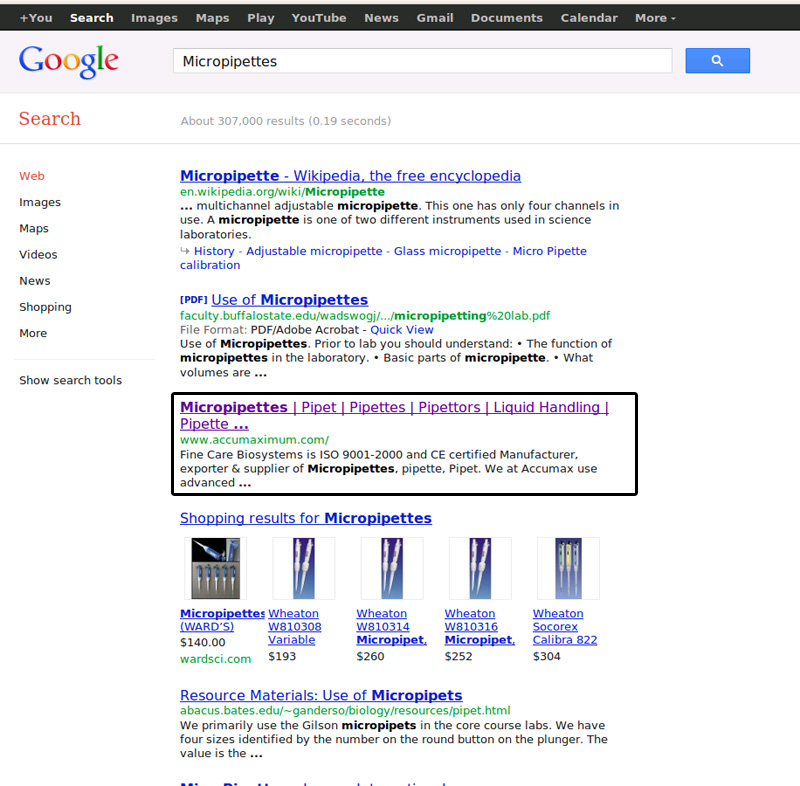The width and height of the screenshot is (800, 786).
Task: Open News in the top bar
Action: click(x=381, y=18)
